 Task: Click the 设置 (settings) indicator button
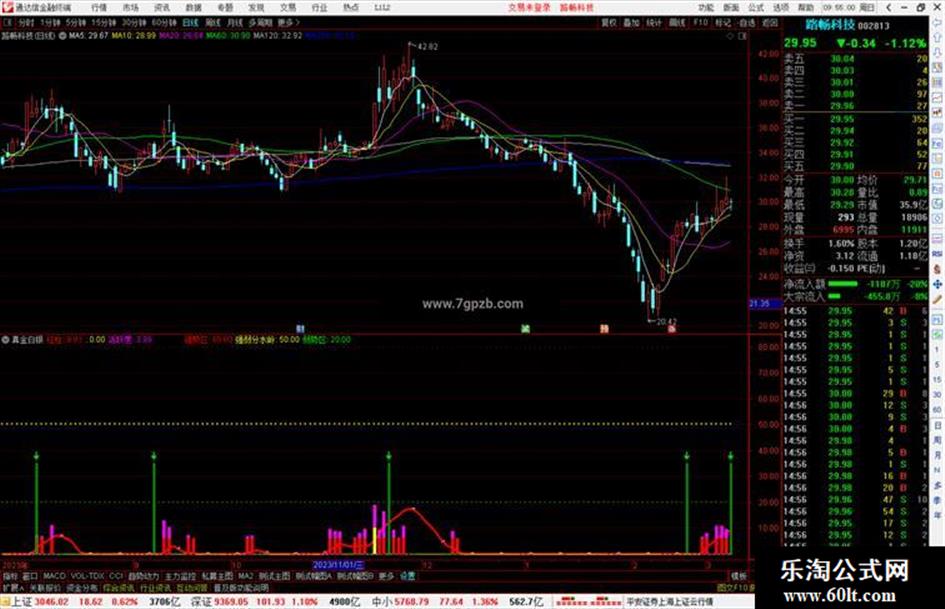click(x=407, y=576)
